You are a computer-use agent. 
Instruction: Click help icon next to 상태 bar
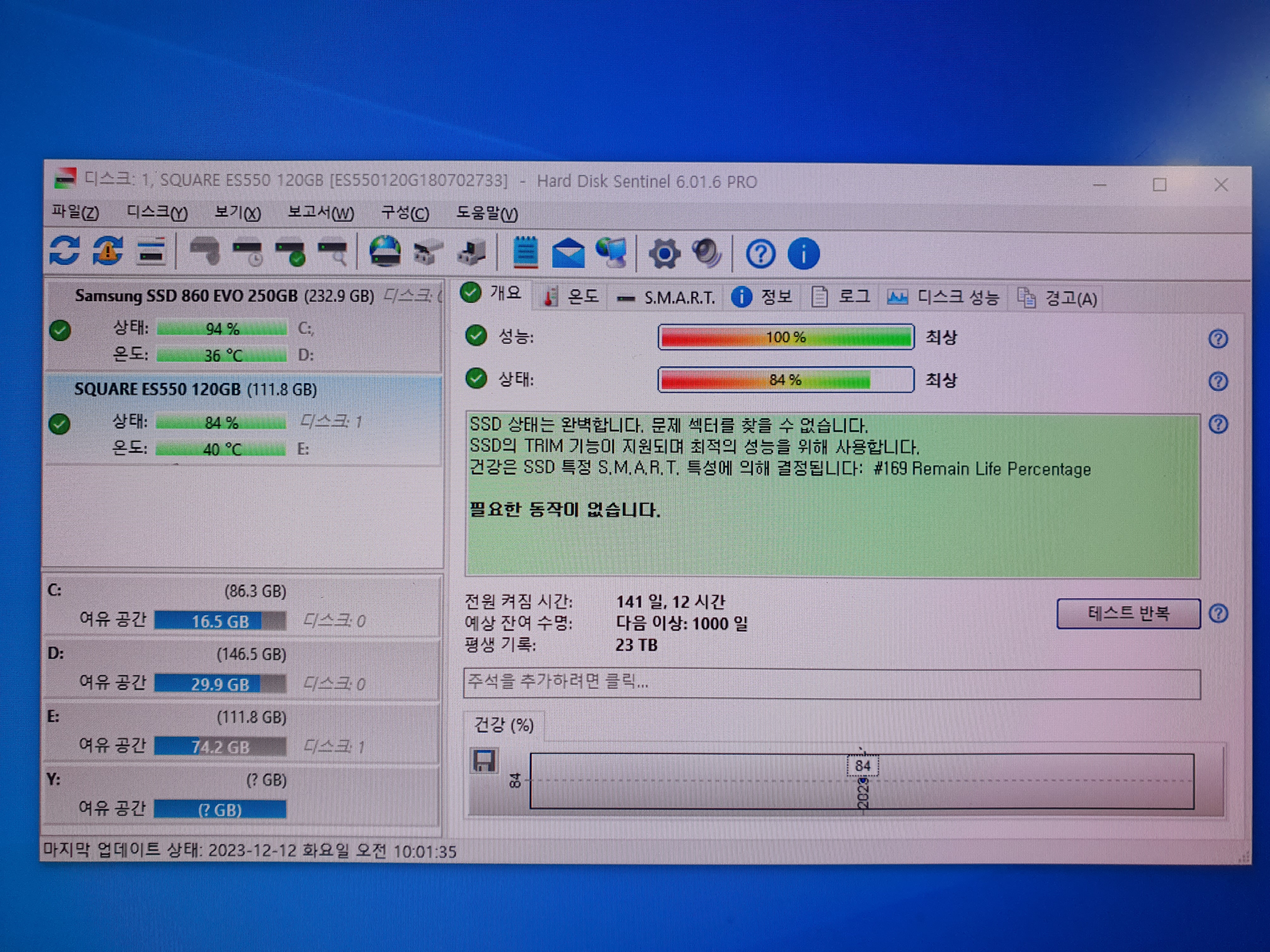pyautogui.click(x=1218, y=381)
